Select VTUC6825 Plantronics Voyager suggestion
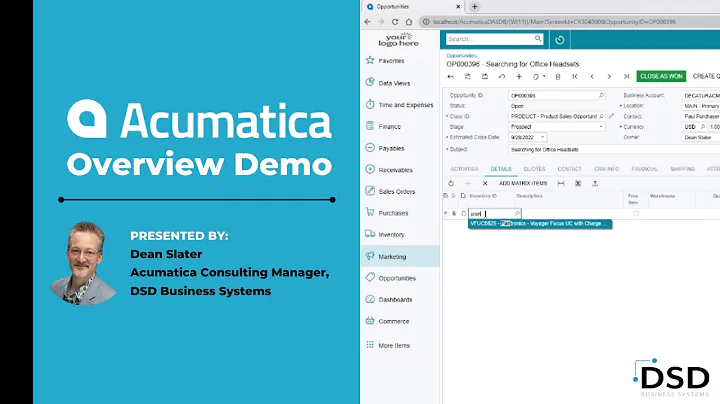The height and width of the screenshot is (404, 720). click(x=540, y=224)
